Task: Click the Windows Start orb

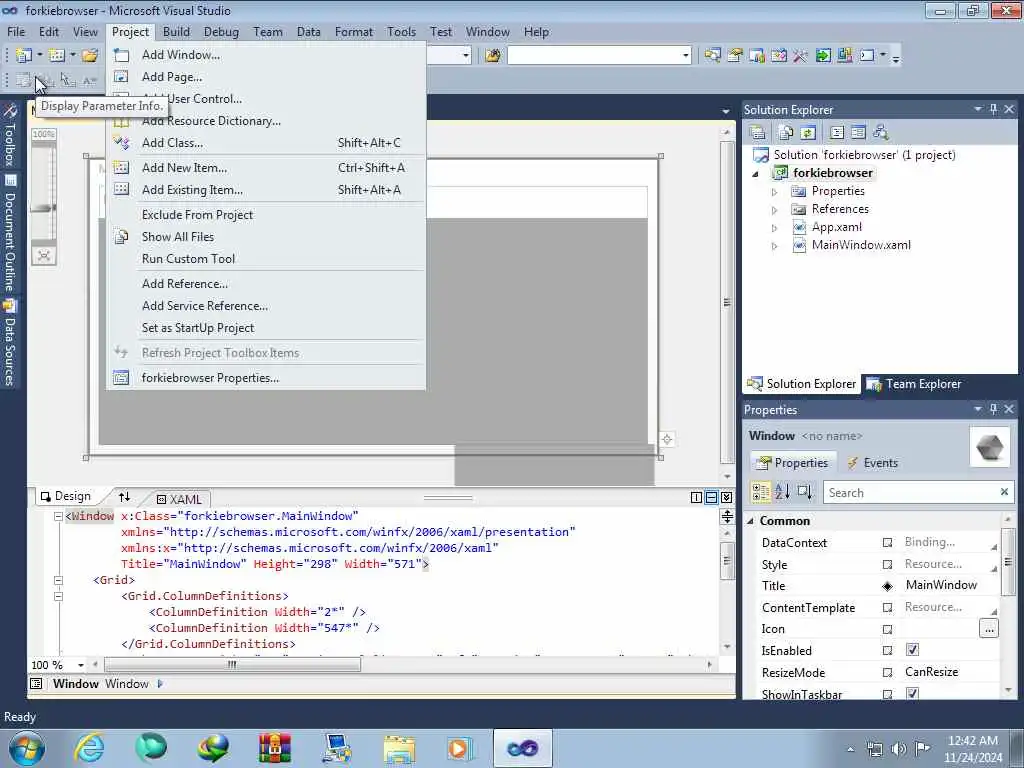Action: [27, 748]
